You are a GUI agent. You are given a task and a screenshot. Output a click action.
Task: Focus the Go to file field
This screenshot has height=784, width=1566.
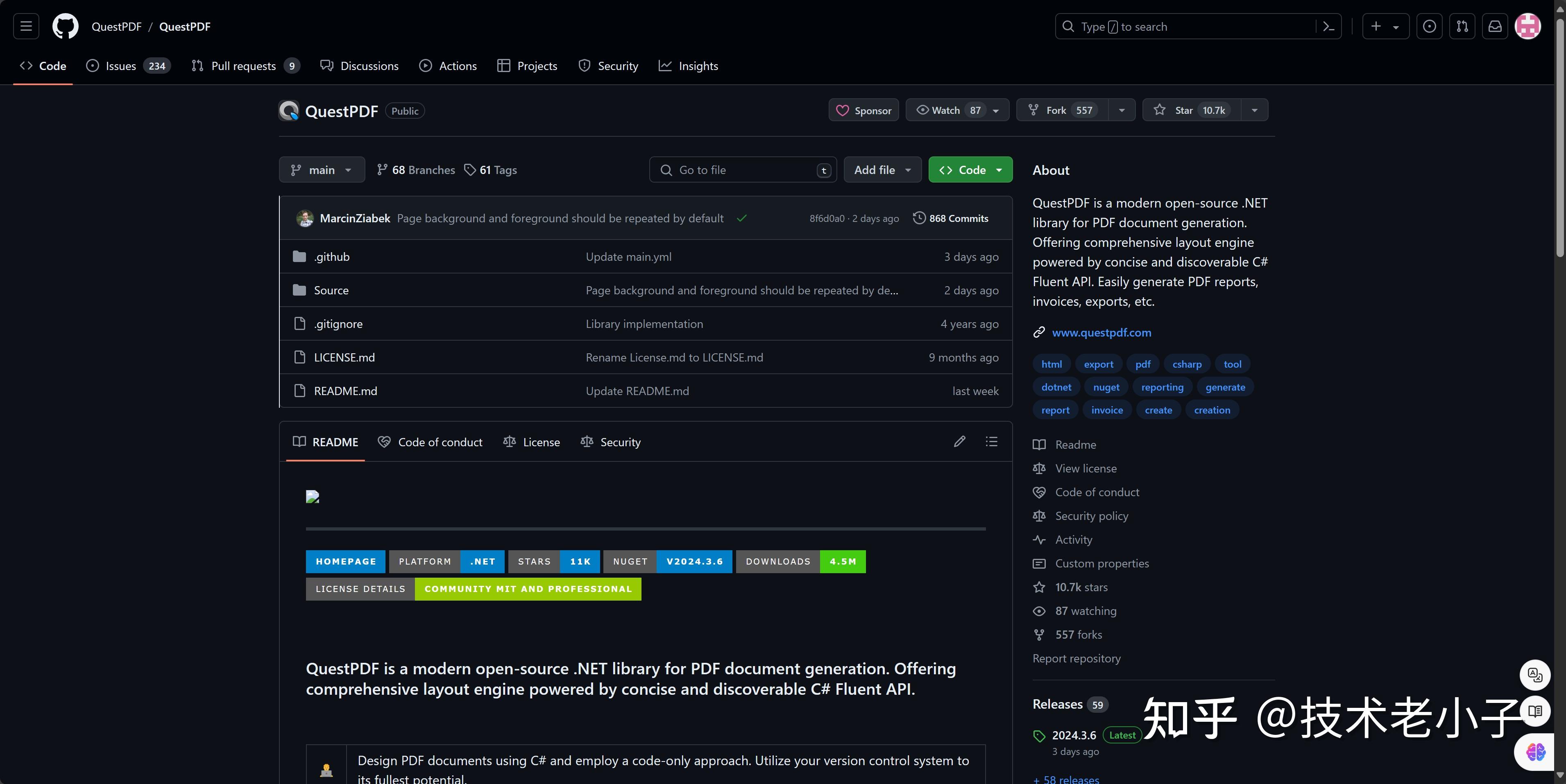coord(742,170)
